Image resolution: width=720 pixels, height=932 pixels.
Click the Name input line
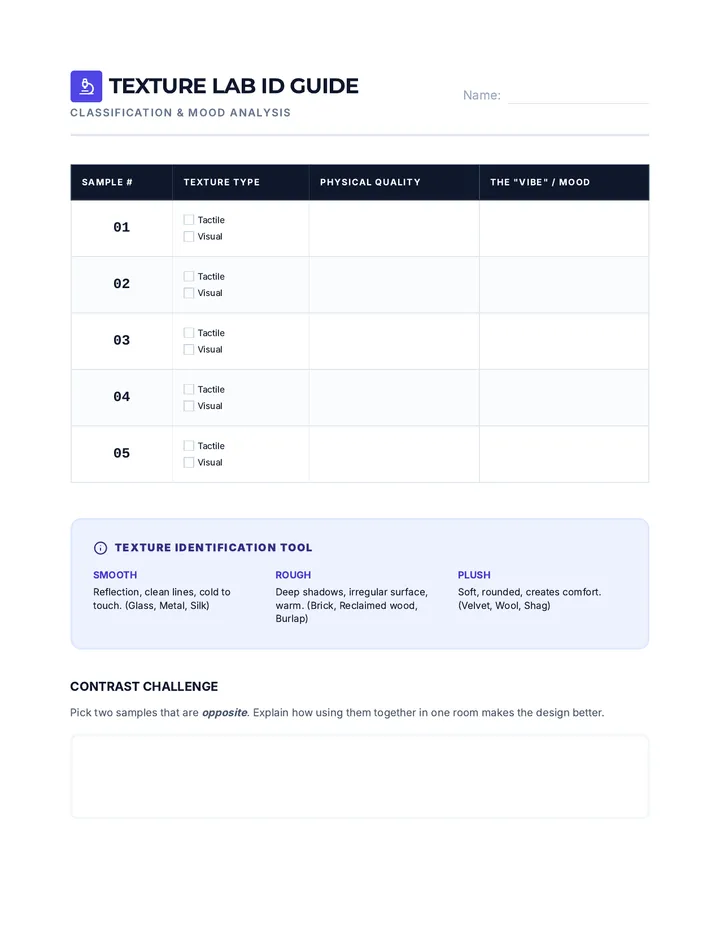coord(578,96)
